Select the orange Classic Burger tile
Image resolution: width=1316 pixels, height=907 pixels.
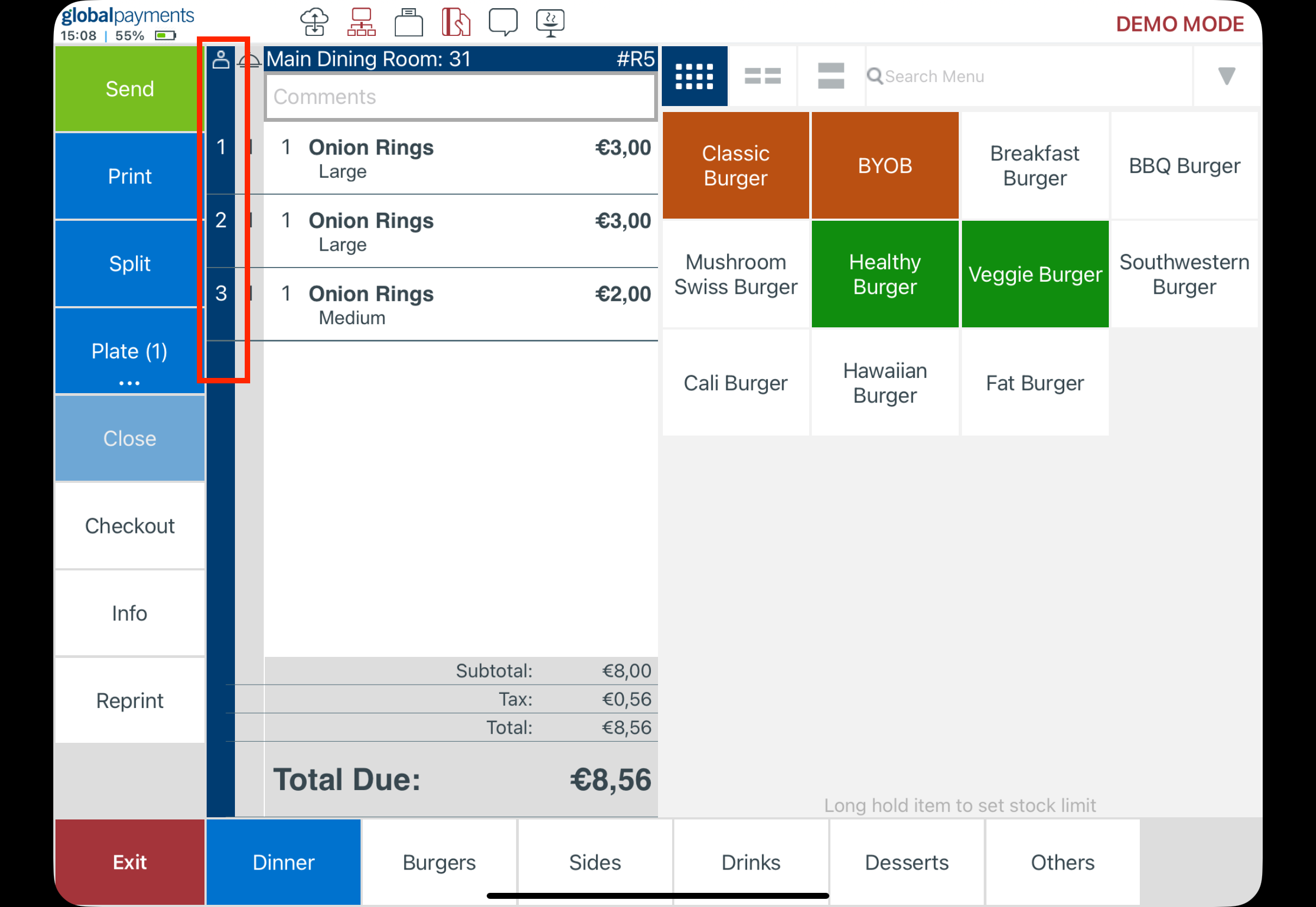(735, 165)
